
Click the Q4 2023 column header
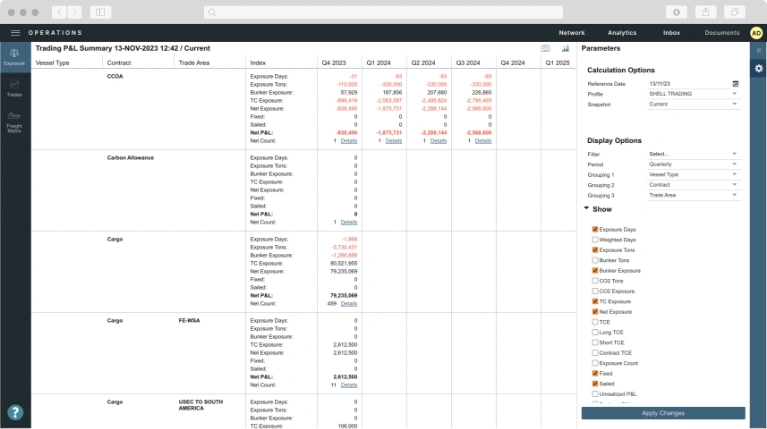coord(334,63)
